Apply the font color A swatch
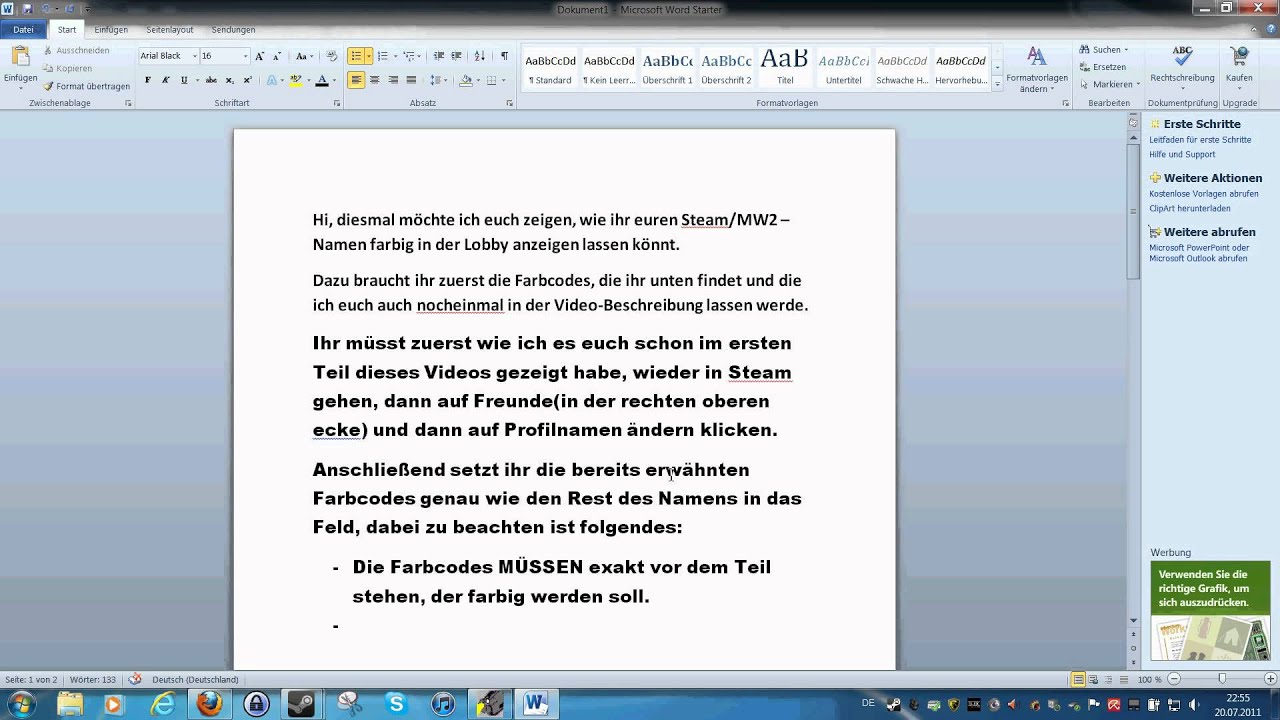 [x=322, y=80]
